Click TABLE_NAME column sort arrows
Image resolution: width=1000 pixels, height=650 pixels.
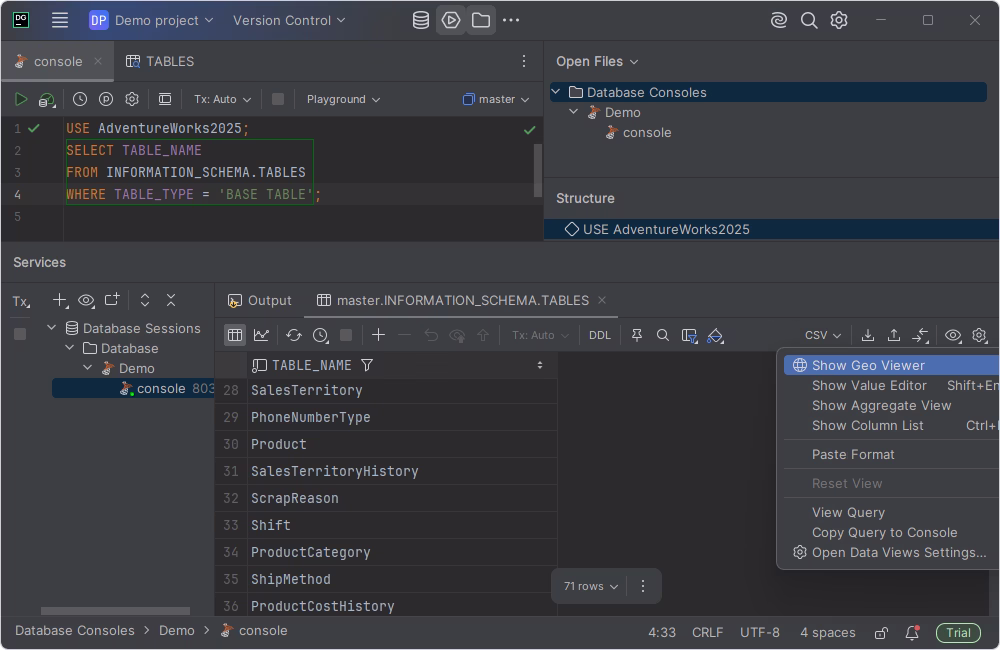[x=540, y=366]
